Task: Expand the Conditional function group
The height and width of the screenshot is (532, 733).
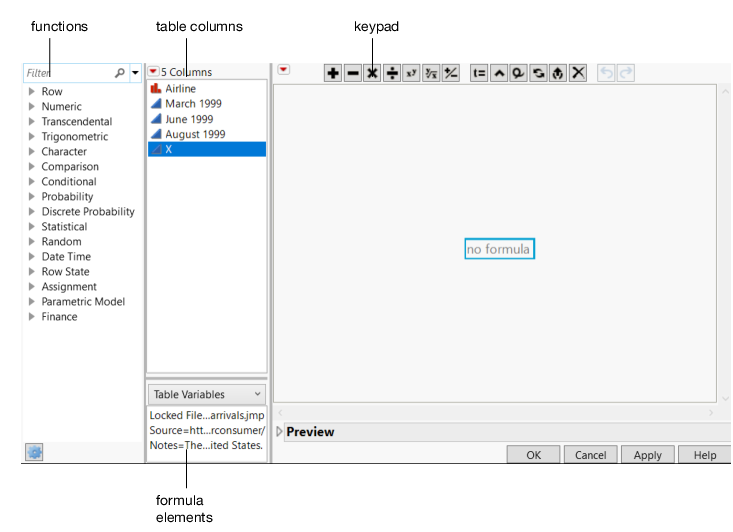Action: [x=32, y=181]
